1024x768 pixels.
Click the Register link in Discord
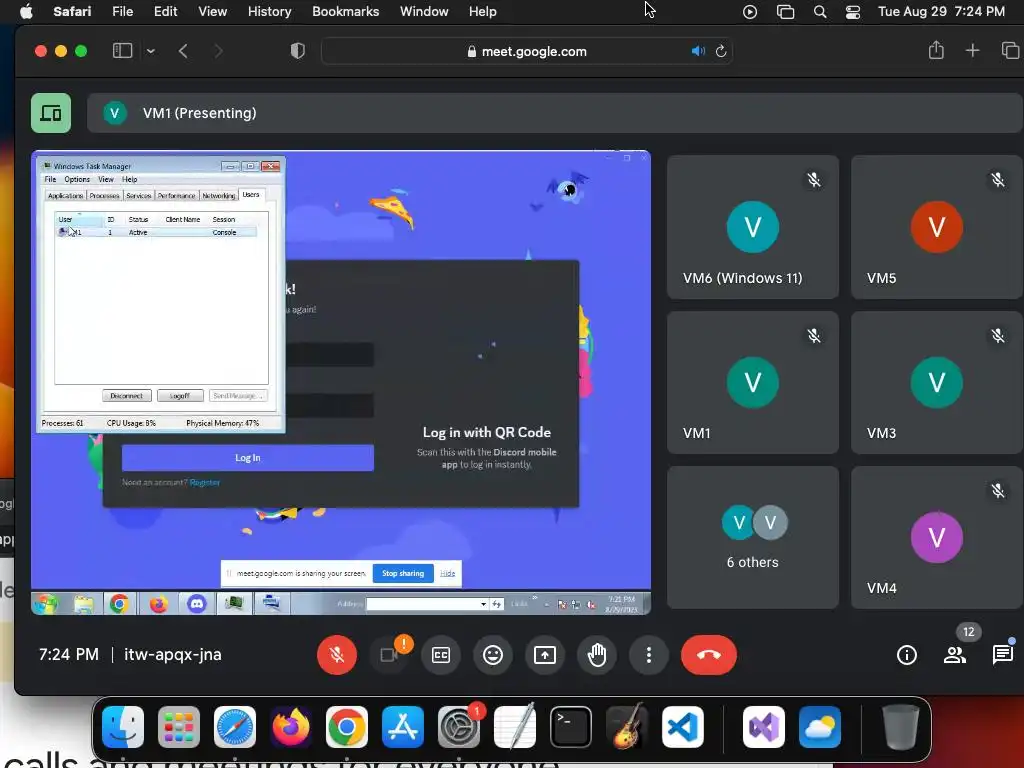[204, 483]
